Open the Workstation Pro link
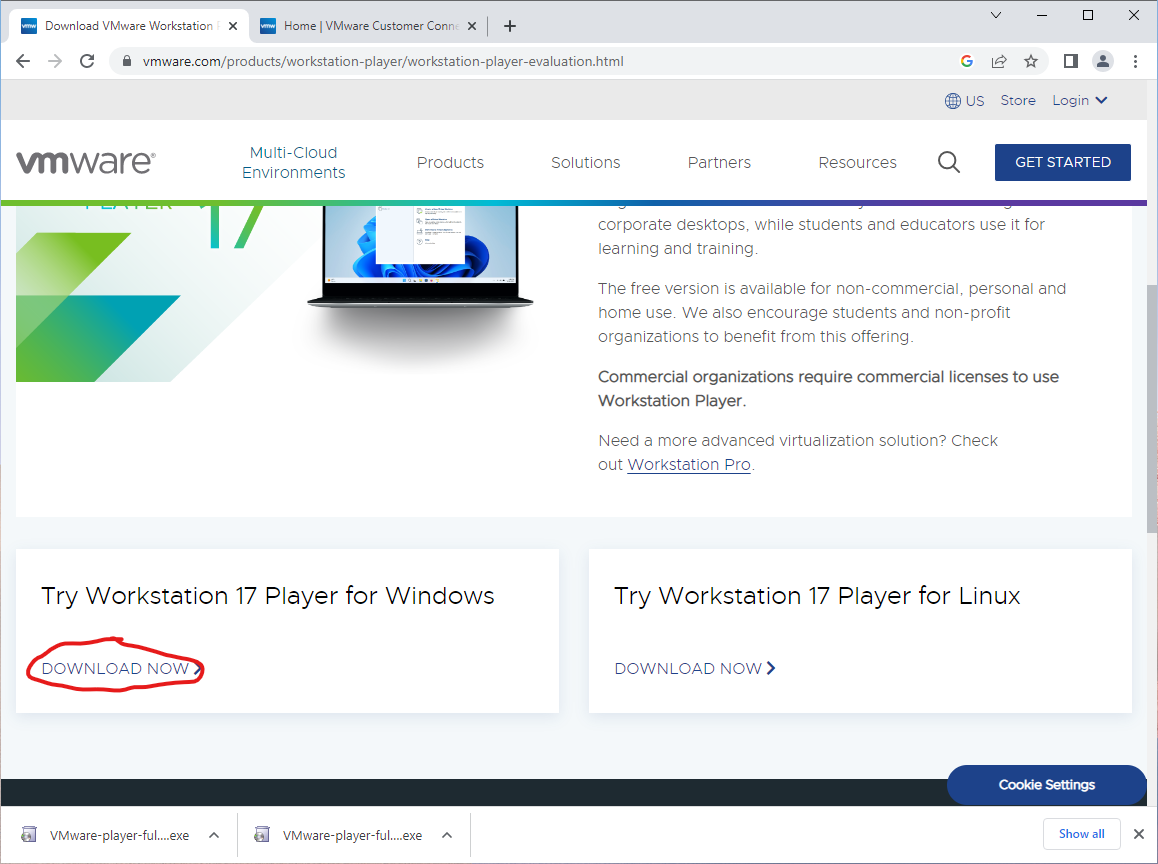Screen dimensions: 1158x864 (x=688, y=464)
